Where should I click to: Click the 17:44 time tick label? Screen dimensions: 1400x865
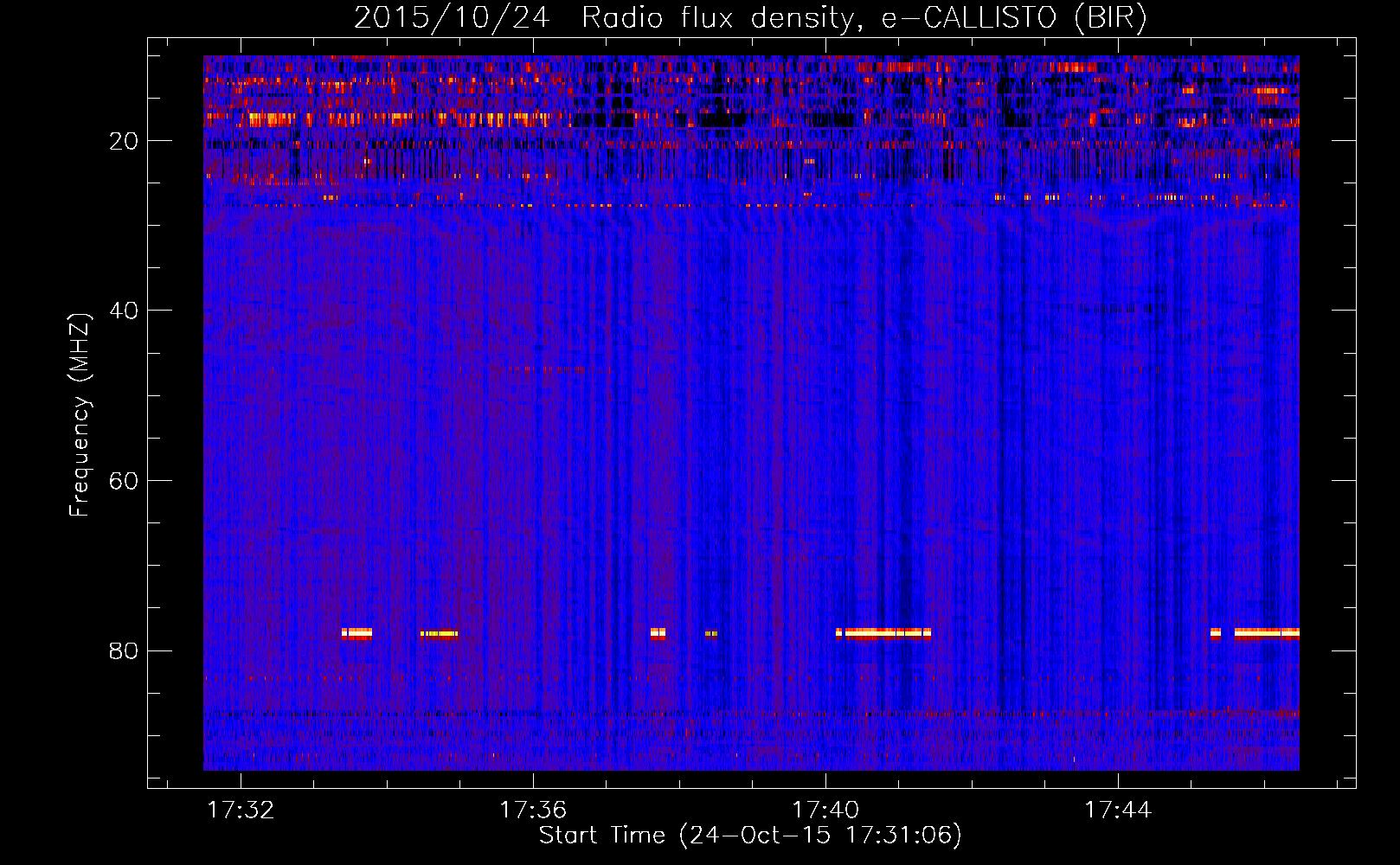click(x=1119, y=810)
